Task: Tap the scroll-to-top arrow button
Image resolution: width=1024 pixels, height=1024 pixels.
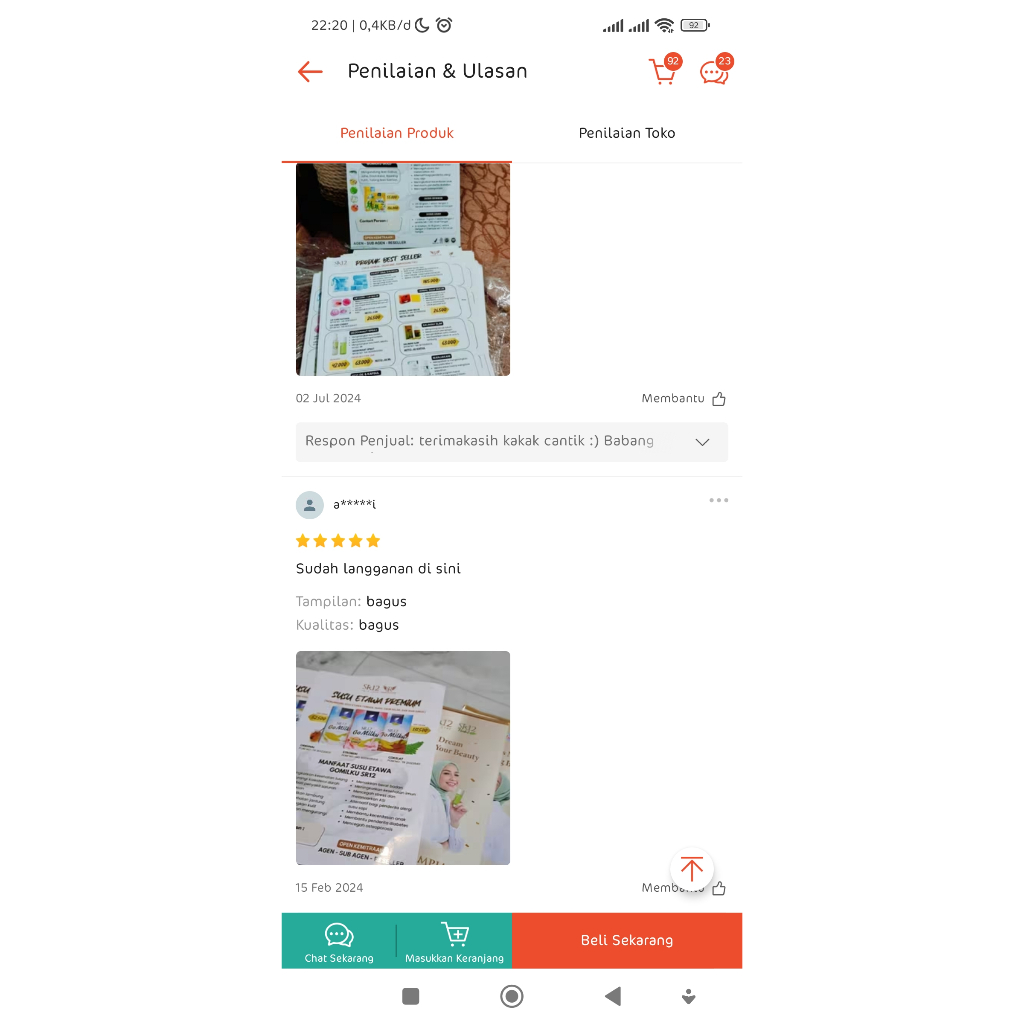Action: [x=692, y=869]
